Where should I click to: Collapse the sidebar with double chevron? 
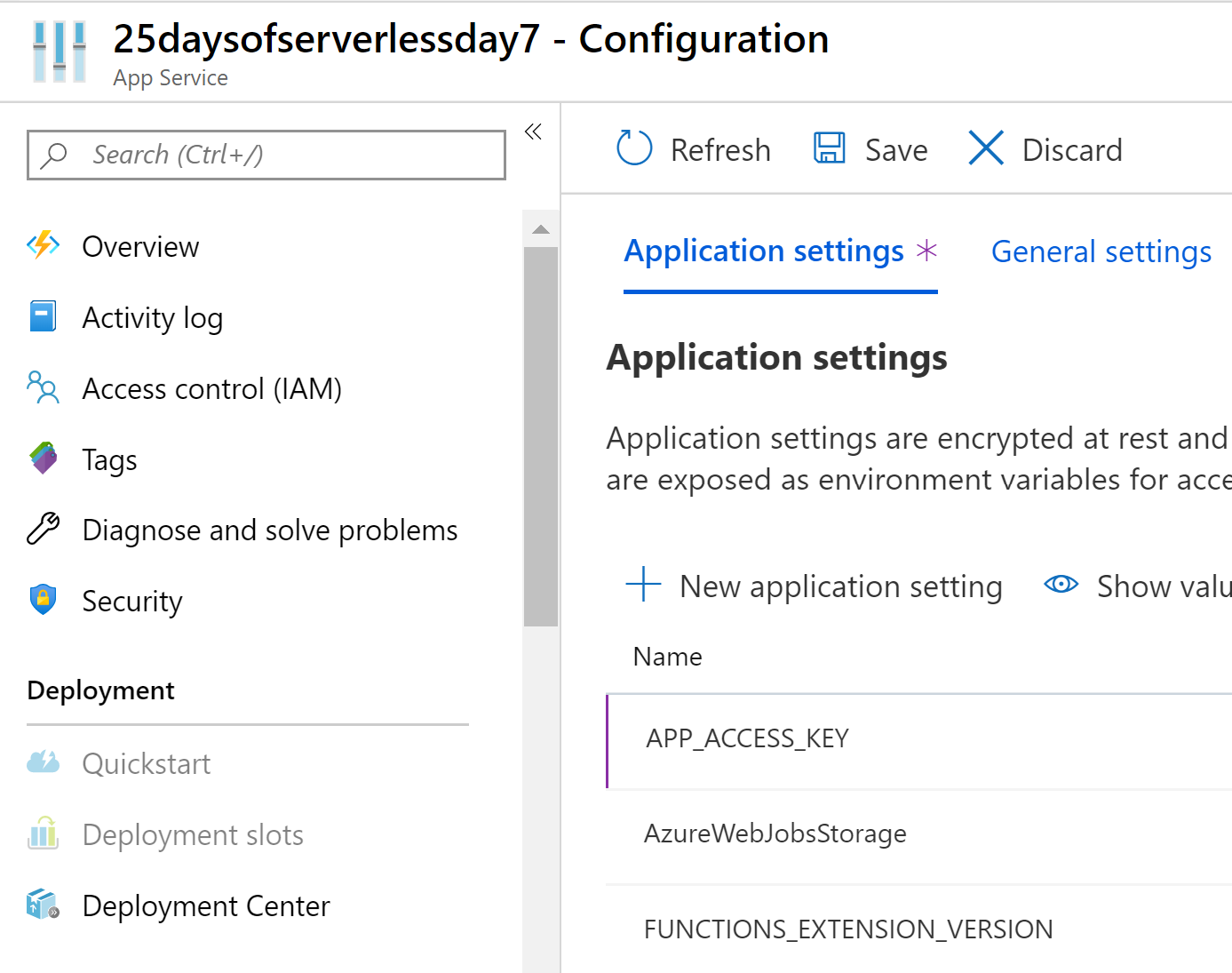click(533, 132)
